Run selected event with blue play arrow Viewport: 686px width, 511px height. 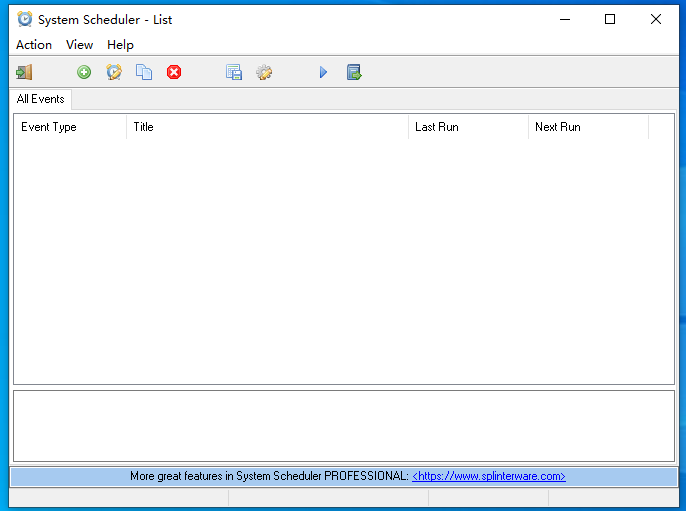pos(323,72)
